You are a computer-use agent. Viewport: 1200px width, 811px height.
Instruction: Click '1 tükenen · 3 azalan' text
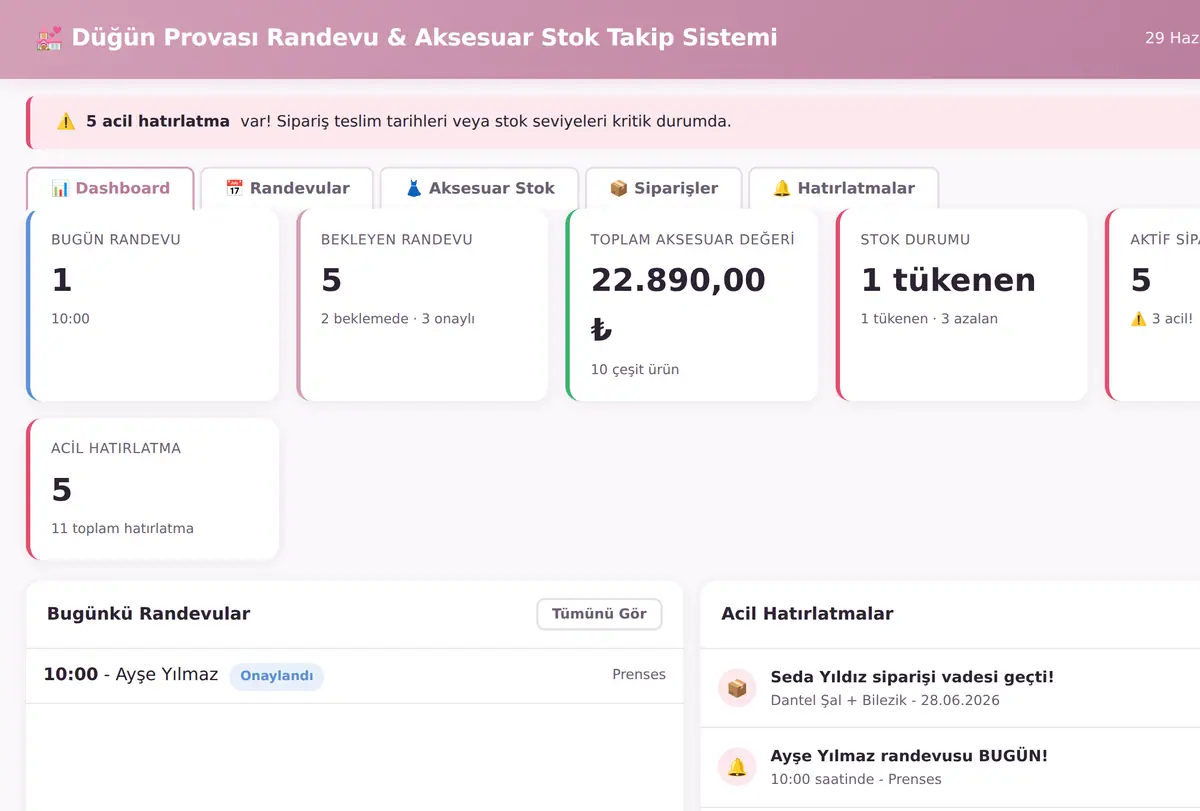click(929, 319)
